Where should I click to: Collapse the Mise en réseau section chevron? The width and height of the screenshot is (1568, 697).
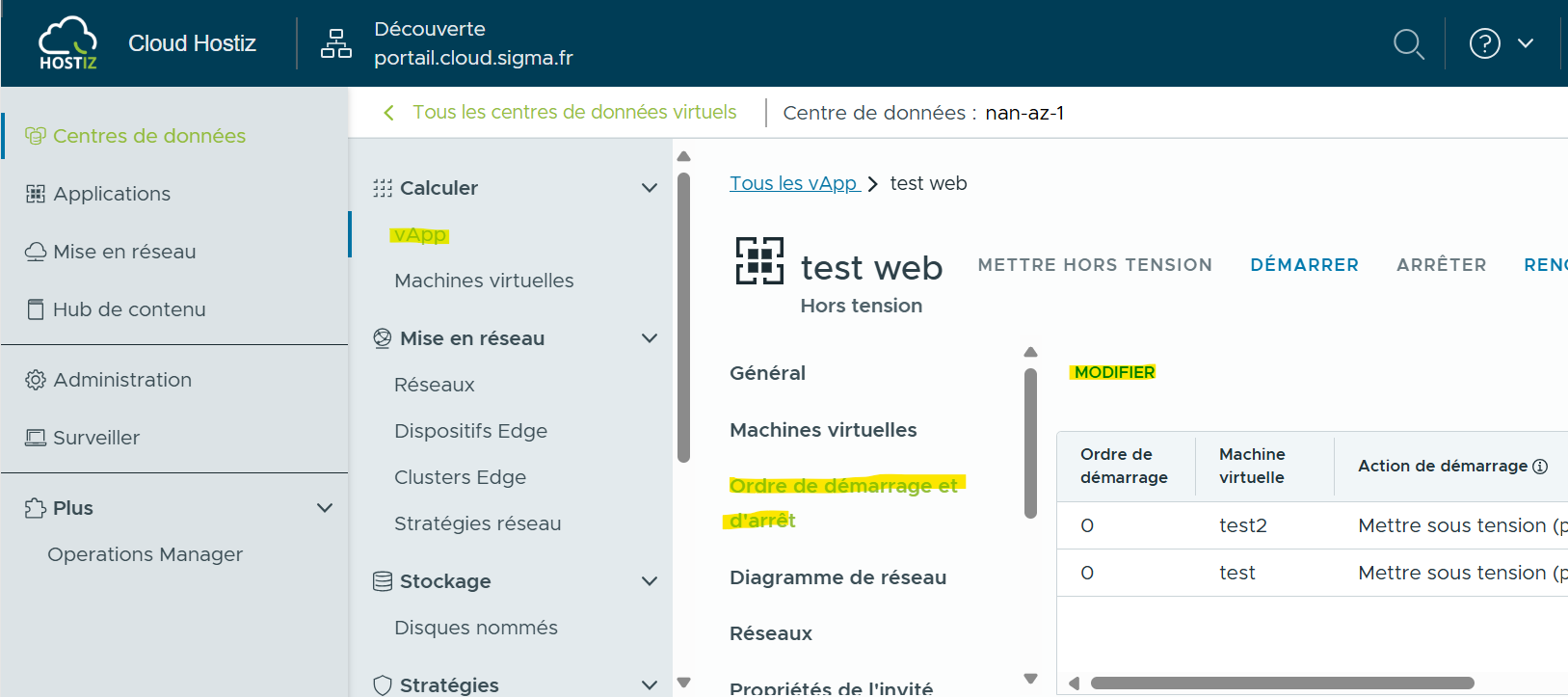pyautogui.click(x=650, y=338)
